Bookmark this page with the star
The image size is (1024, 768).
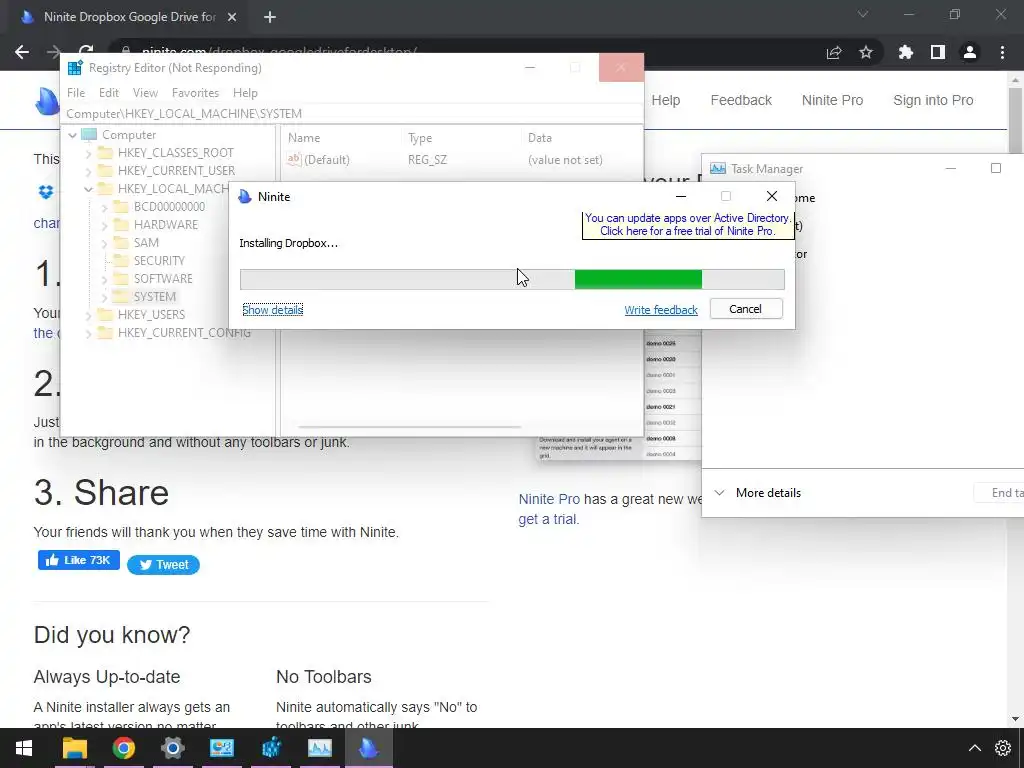[866, 52]
